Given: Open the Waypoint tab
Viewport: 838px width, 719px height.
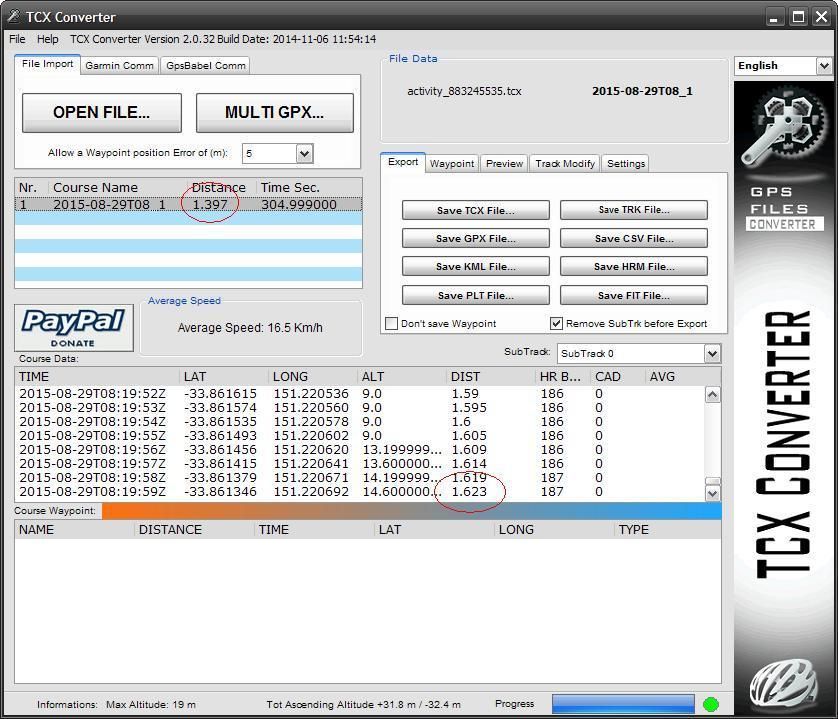Looking at the screenshot, I should tap(452, 164).
